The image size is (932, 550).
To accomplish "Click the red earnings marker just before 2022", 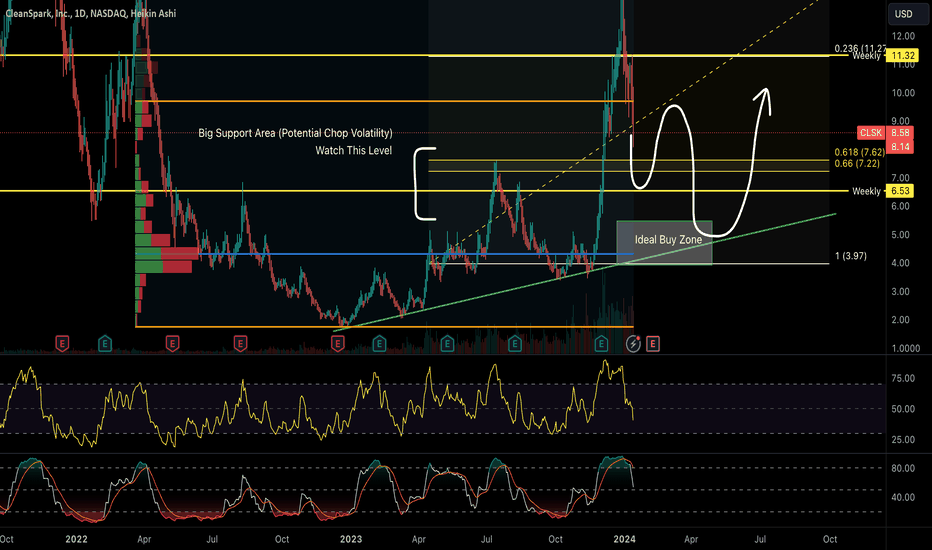I will coord(62,343).
